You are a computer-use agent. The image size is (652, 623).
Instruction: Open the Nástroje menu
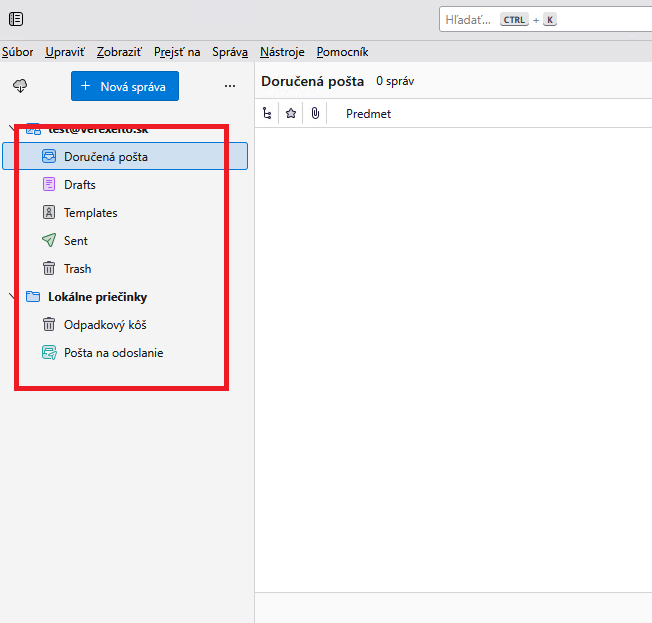click(282, 52)
